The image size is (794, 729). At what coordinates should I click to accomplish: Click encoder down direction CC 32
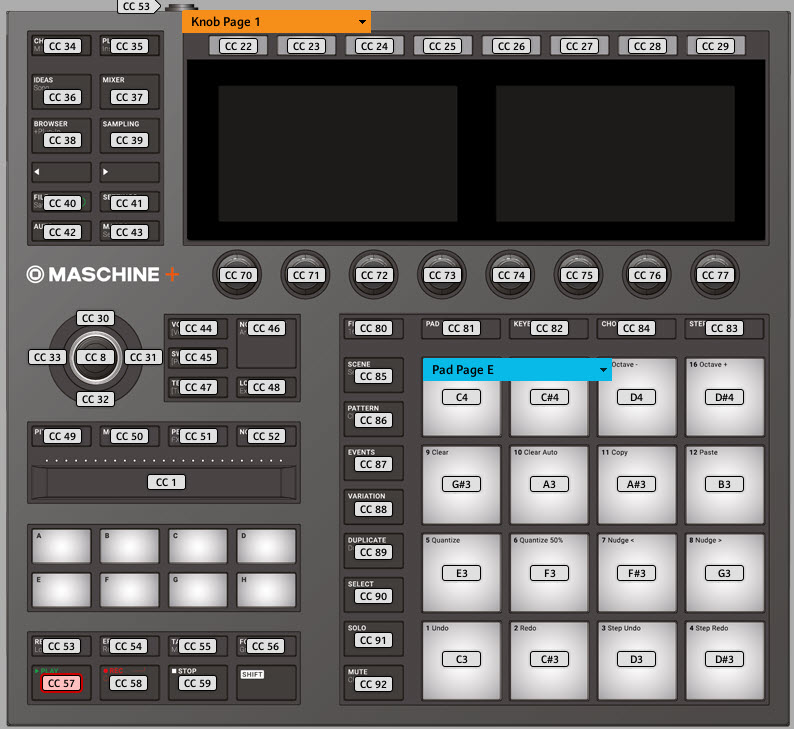pyautogui.click(x=95, y=399)
